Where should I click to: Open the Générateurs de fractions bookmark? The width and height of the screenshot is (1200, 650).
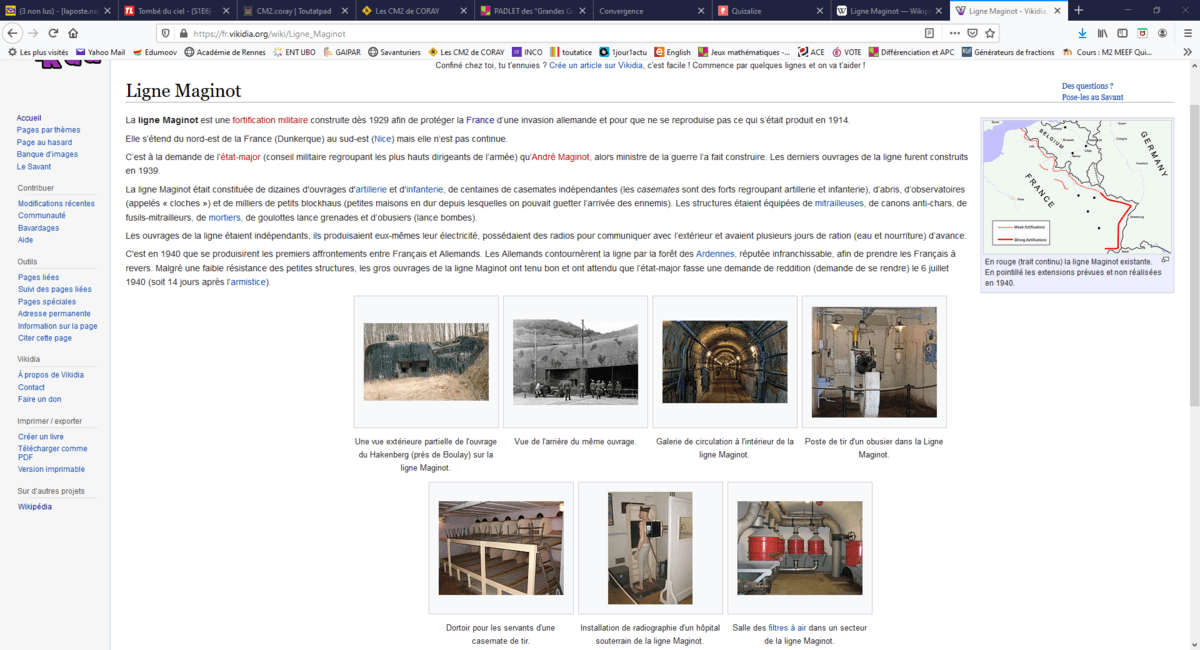point(1008,52)
